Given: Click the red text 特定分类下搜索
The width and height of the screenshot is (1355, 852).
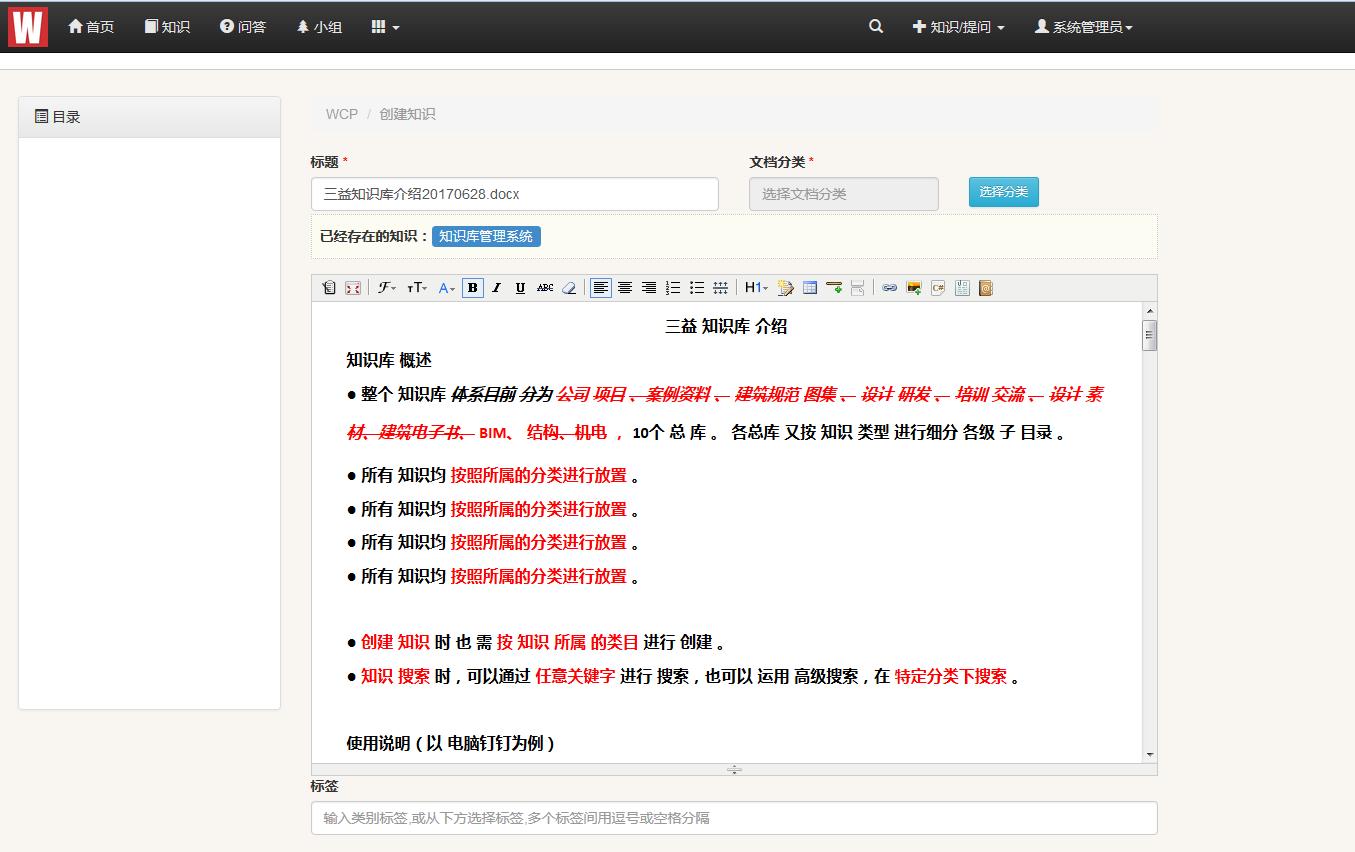Looking at the screenshot, I should click(951, 676).
